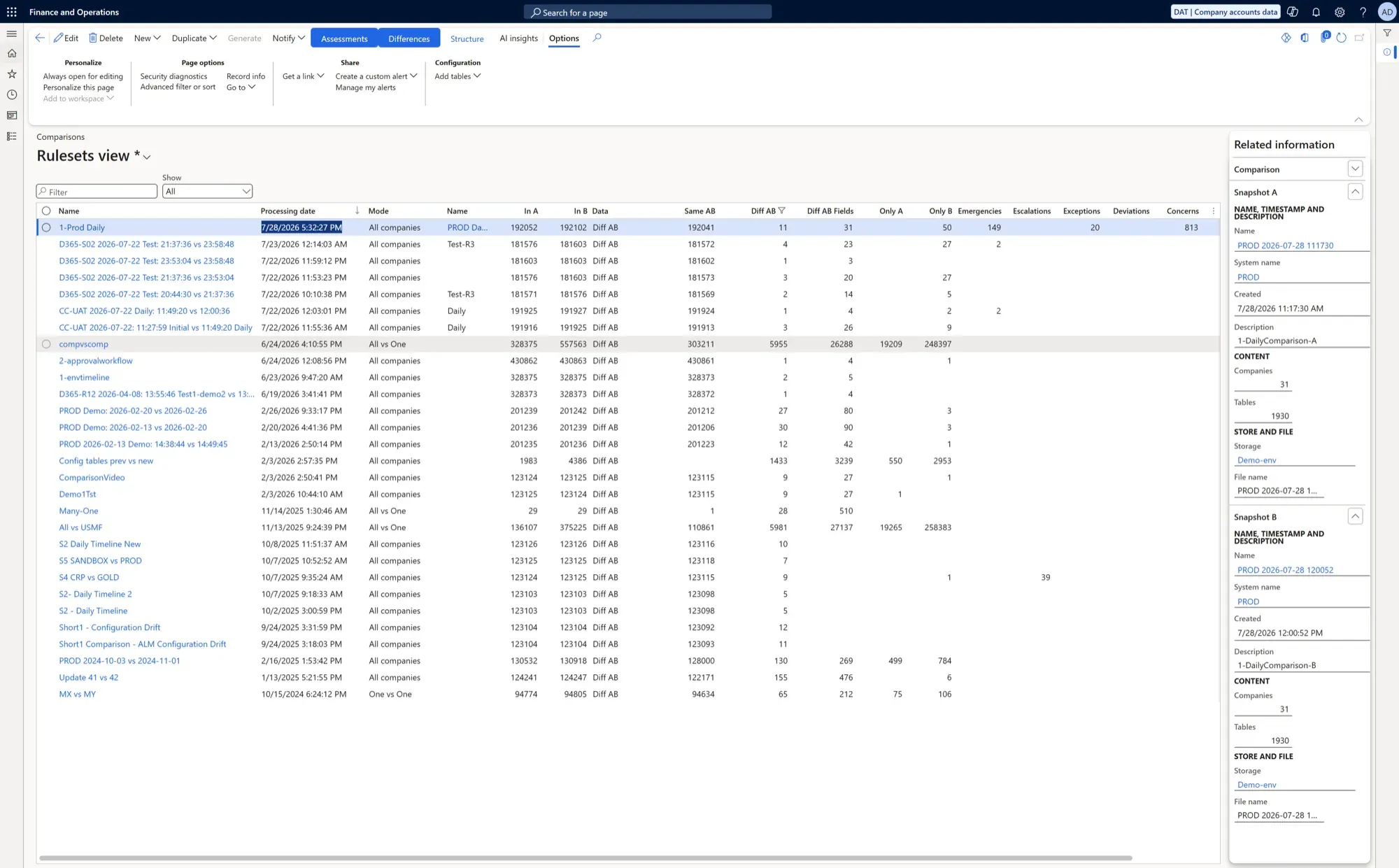Select all rows with header radio circle
Image resolution: width=1399 pixels, height=868 pixels.
pos(46,211)
